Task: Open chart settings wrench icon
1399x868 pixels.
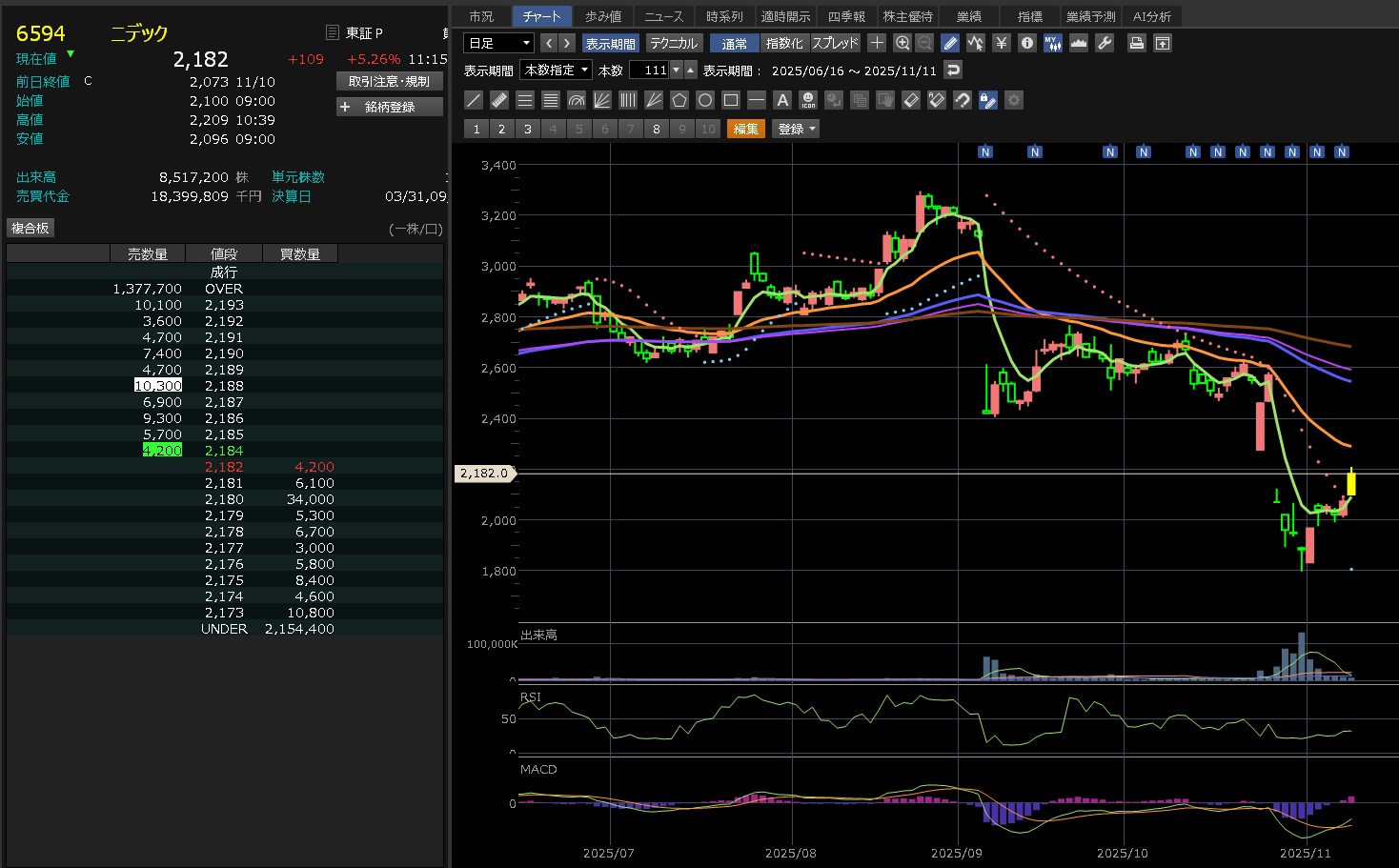Action: (x=1105, y=43)
